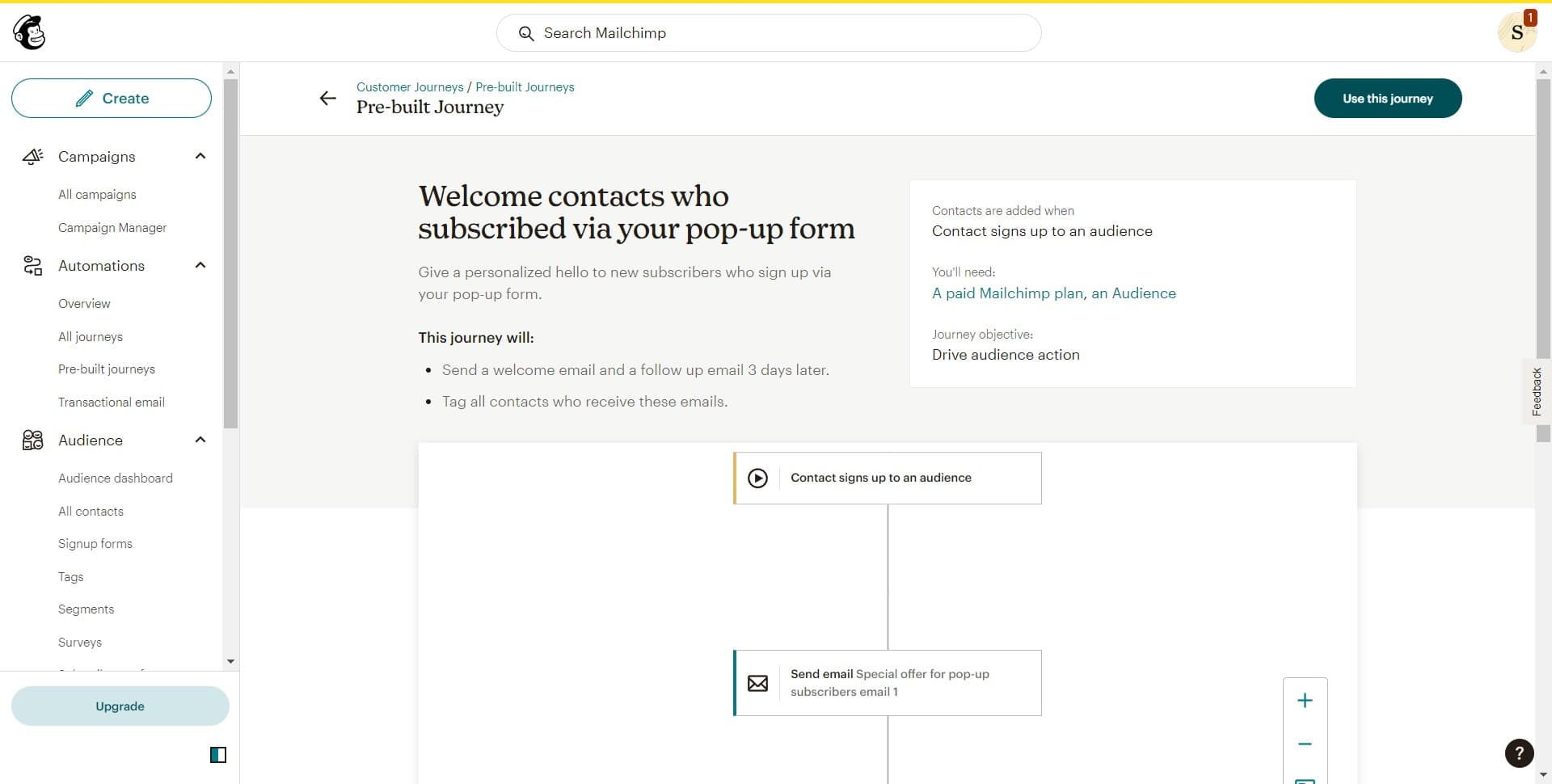The height and width of the screenshot is (784, 1552).
Task: Click the Mailchimp logo icon
Action: point(29,32)
